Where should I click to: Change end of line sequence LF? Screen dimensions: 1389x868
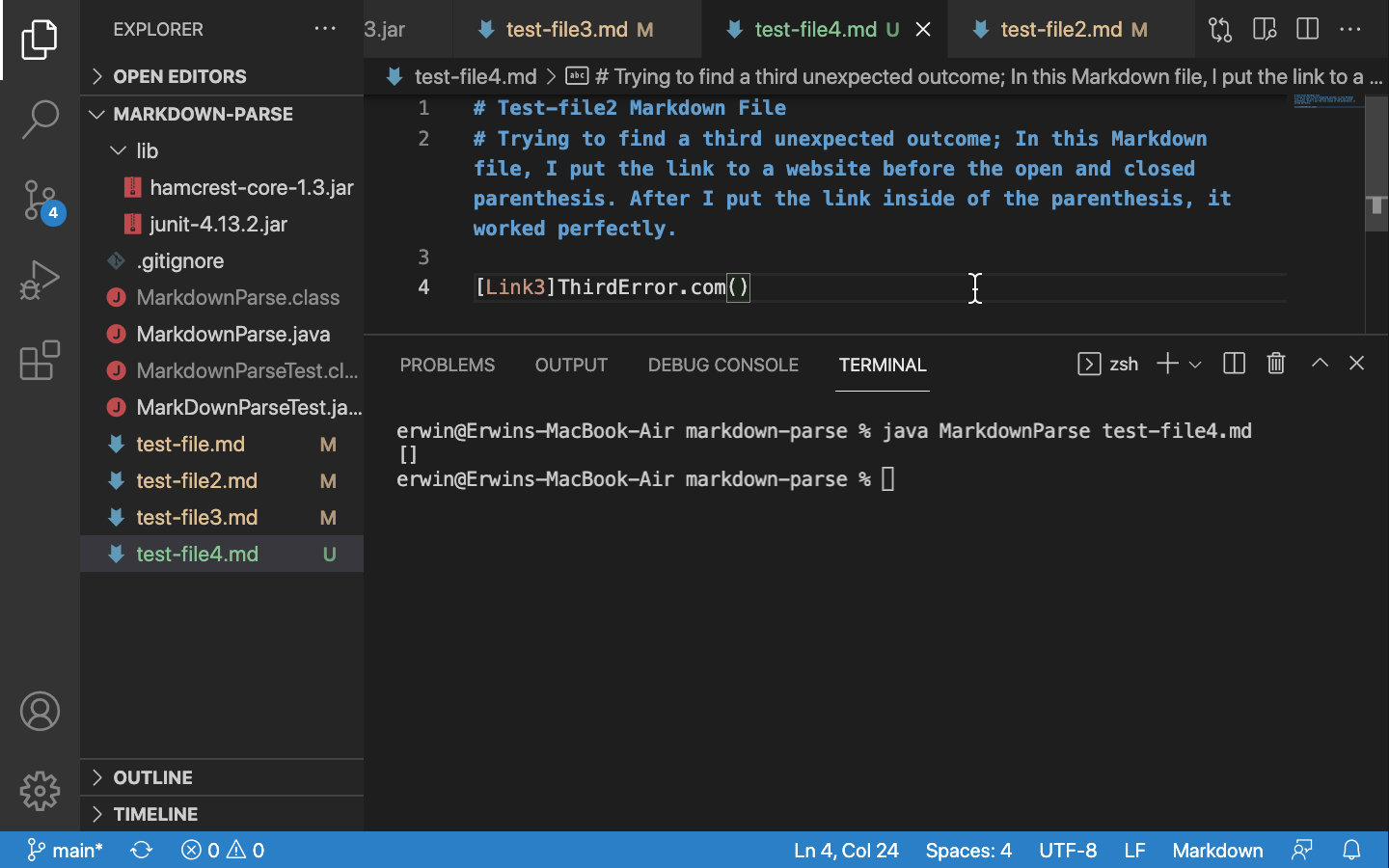point(1134,850)
